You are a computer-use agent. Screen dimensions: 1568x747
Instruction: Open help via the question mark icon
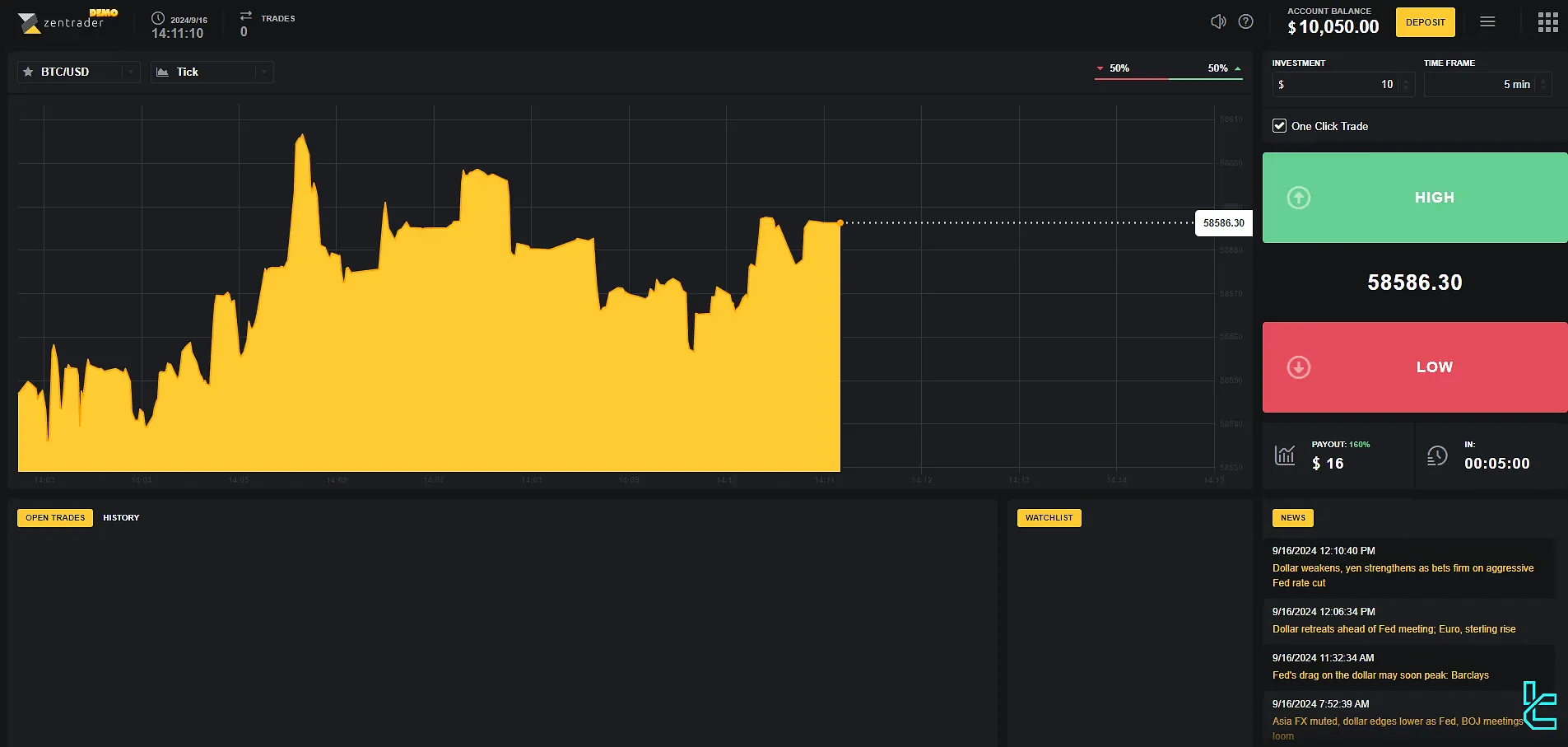[1246, 21]
